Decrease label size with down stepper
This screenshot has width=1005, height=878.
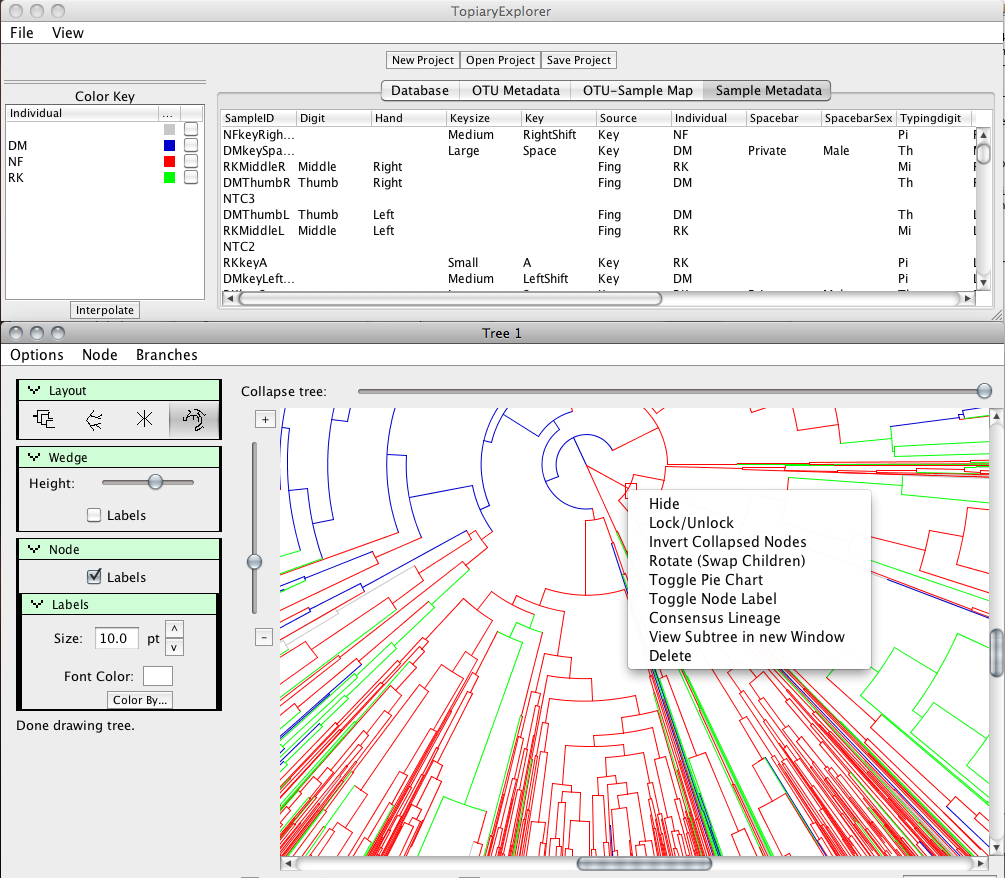click(174, 647)
